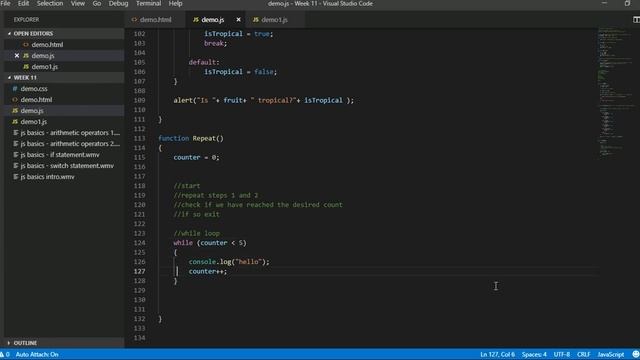Viewport: 640px width, 360px height.
Task: Click on the //while loop comment
Action: pyautogui.click(x=197, y=233)
